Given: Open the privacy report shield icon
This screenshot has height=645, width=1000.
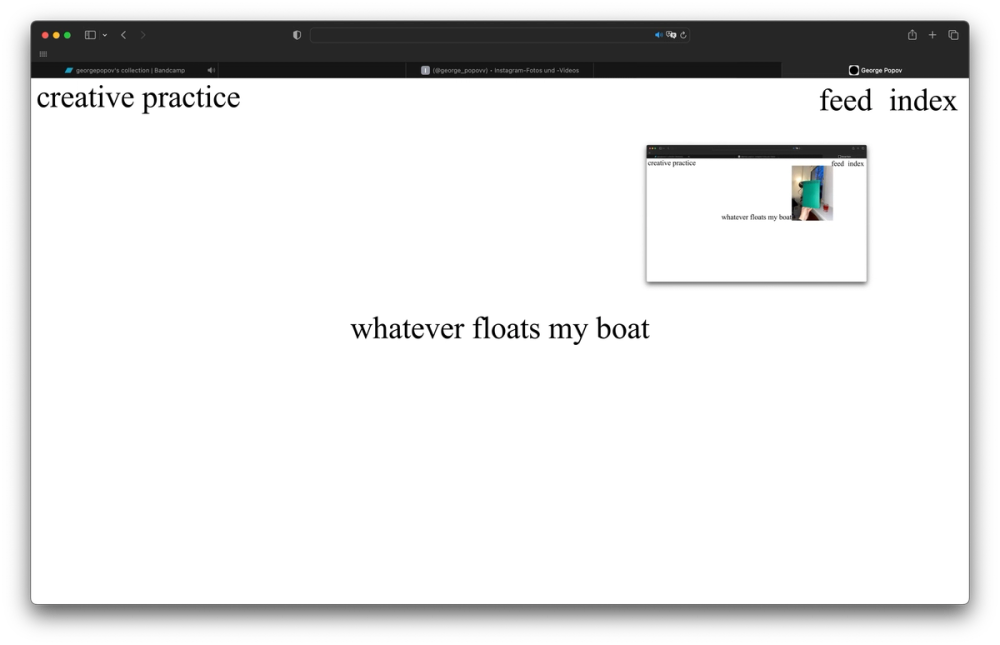Looking at the screenshot, I should (297, 35).
